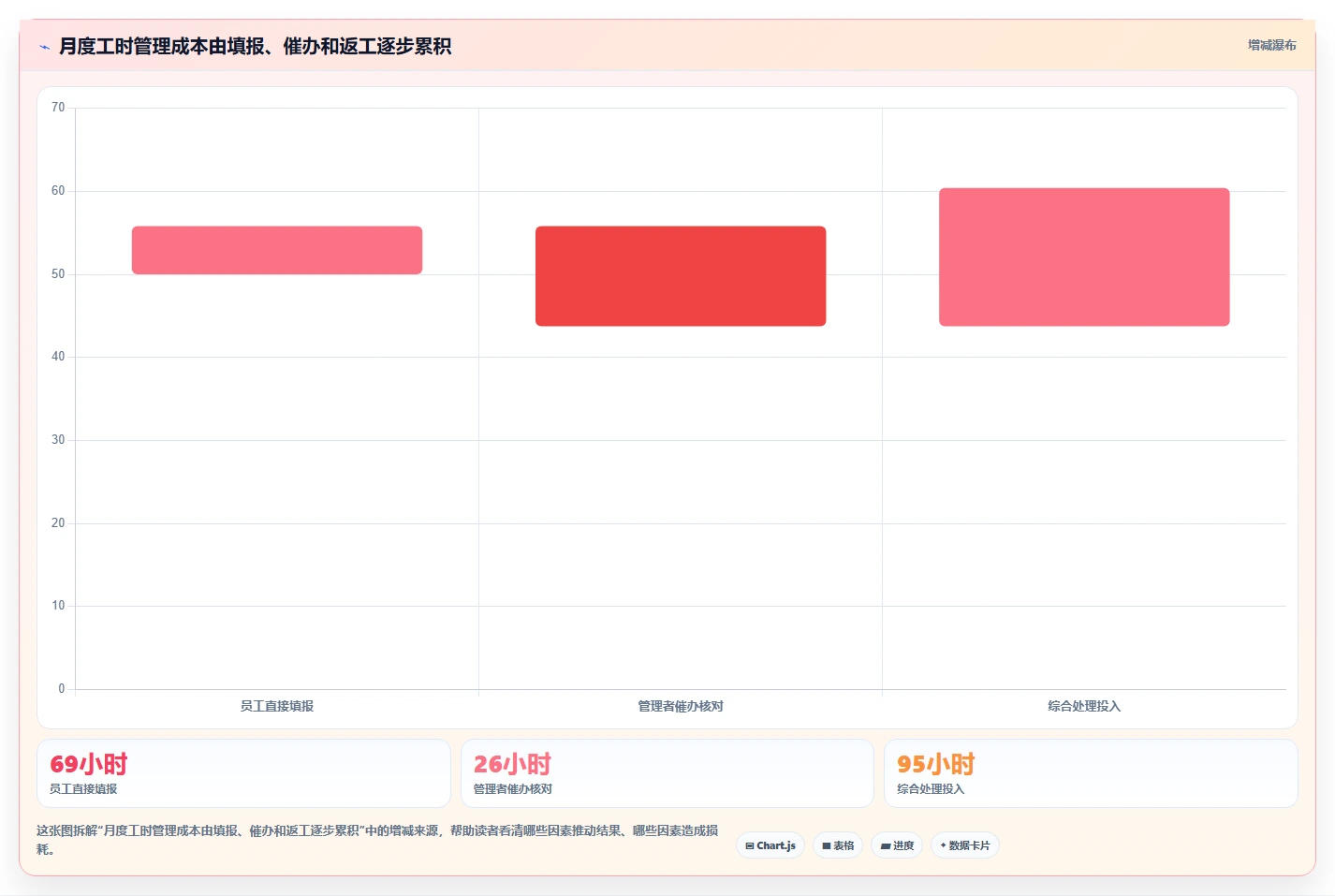Screen dimensions: 1335x896
Task: Click the dark red 管理者催办核对 bar
Action: 681,276
